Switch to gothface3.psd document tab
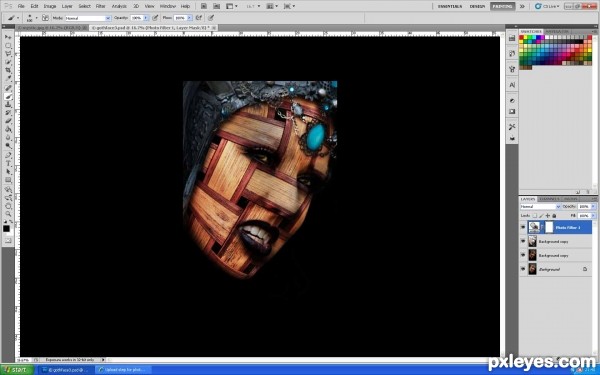The height and width of the screenshot is (375, 600). (152, 28)
